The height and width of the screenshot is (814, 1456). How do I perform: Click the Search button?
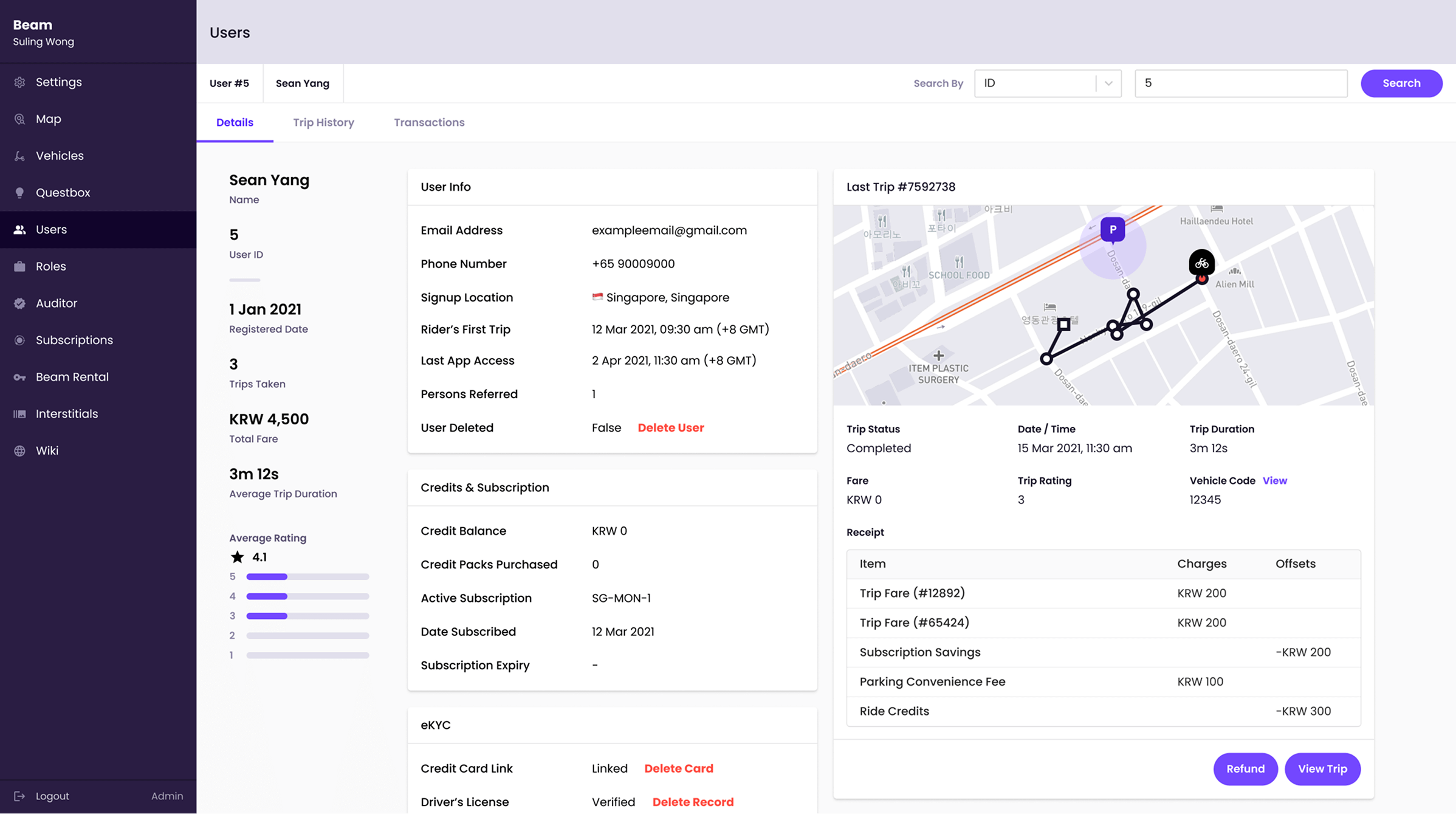coord(1401,83)
